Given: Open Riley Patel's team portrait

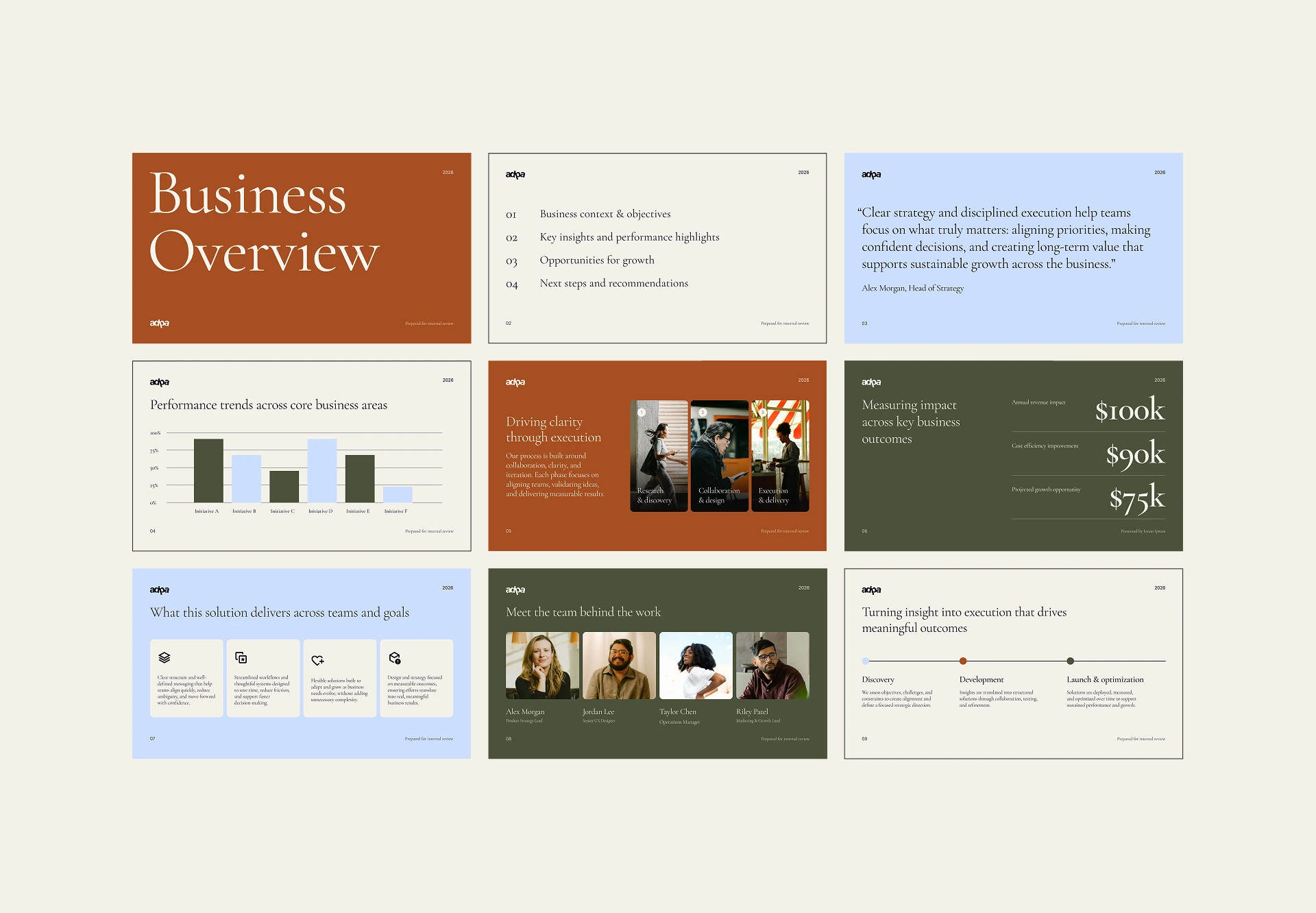Looking at the screenshot, I should [x=772, y=666].
